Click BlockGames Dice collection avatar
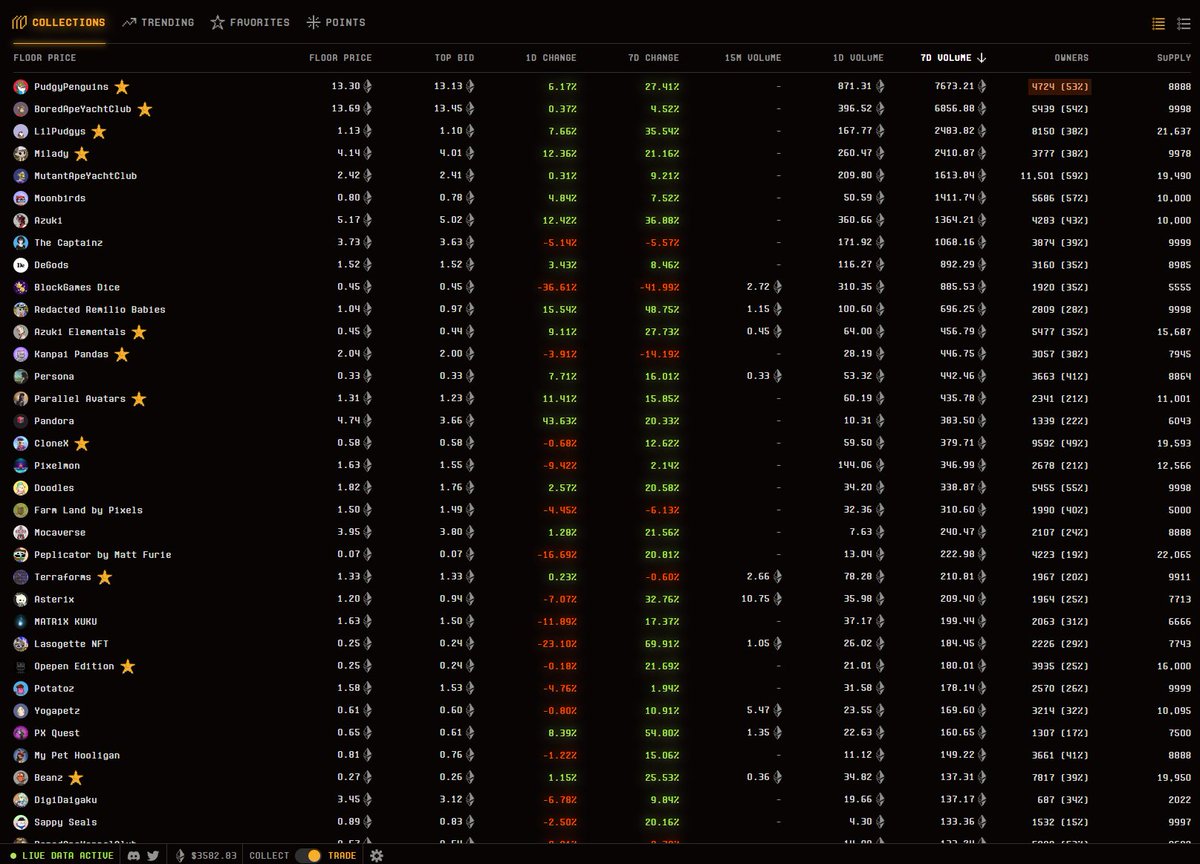The image size is (1200, 864). click(21, 287)
